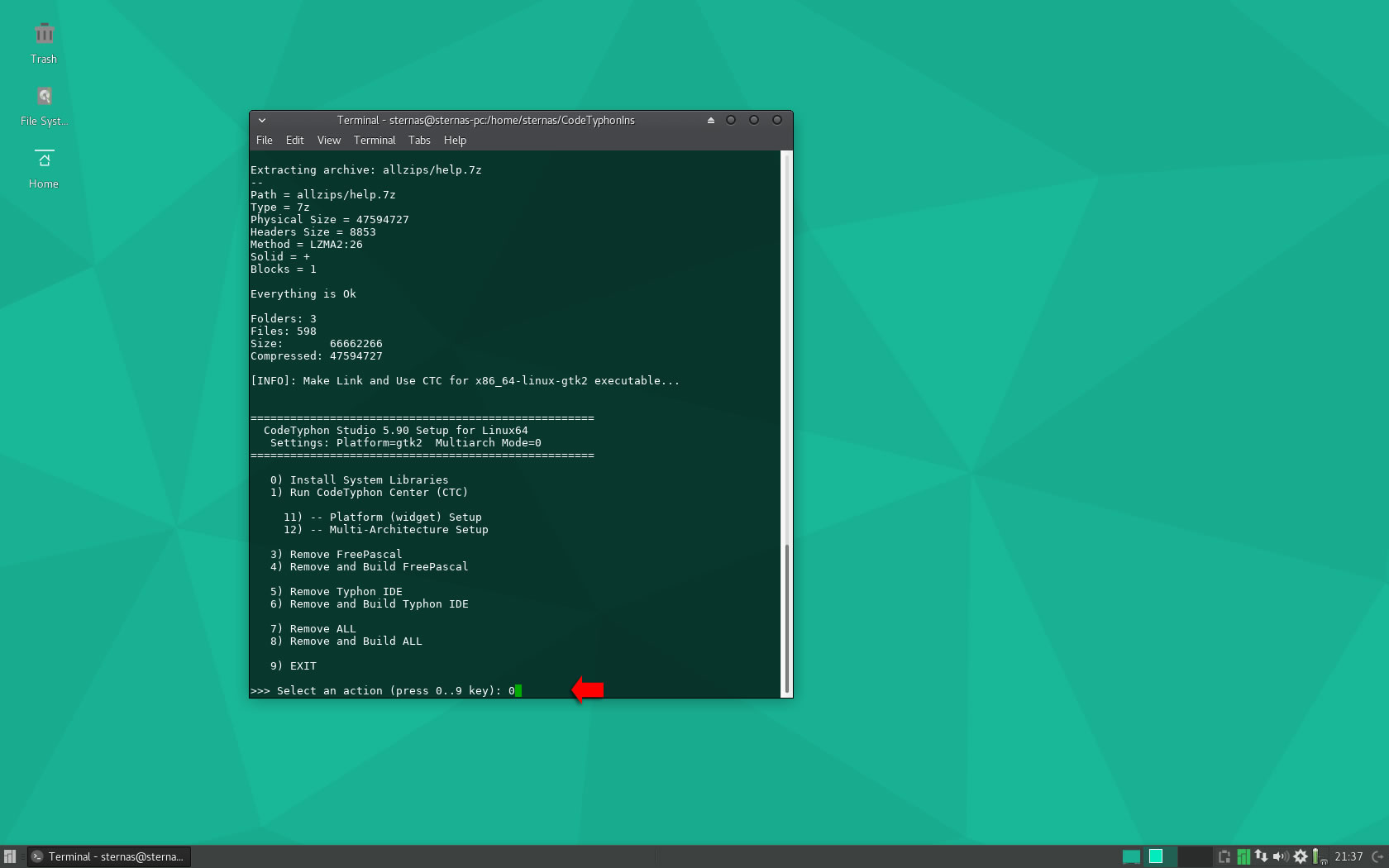
Task: Click the 'Select an action' prompt line
Action: click(386, 691)
